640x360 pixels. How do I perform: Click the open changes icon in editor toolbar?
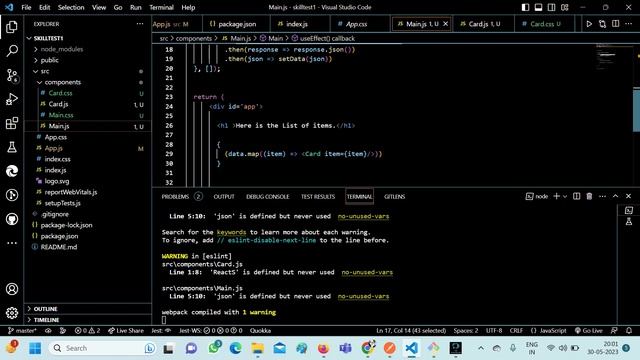[x=602, y=24]
